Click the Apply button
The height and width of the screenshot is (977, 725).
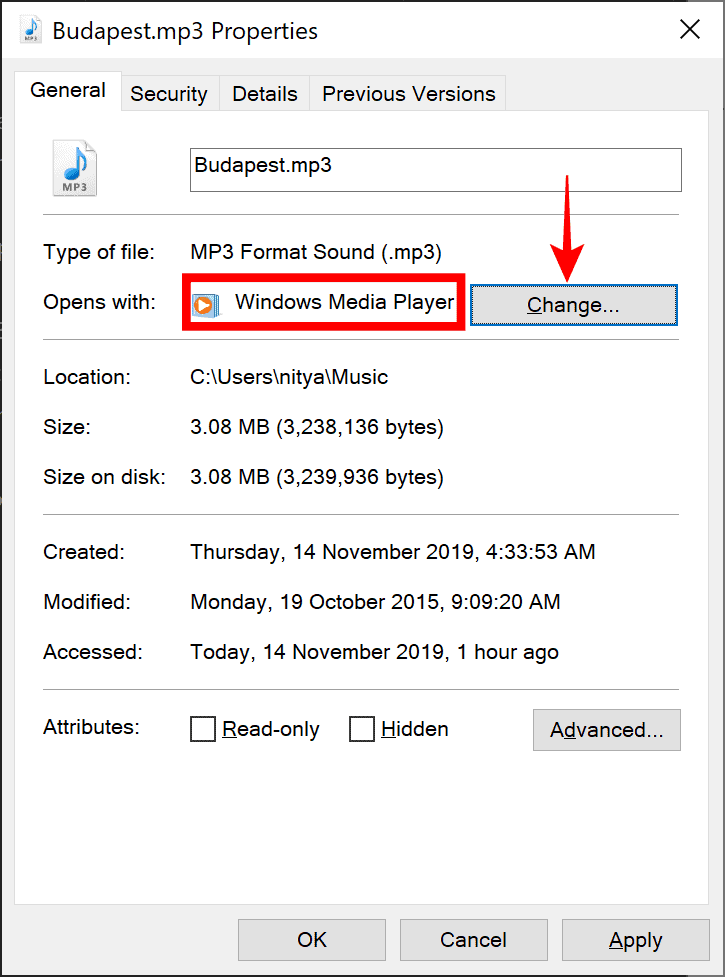(x=635, y=940)
